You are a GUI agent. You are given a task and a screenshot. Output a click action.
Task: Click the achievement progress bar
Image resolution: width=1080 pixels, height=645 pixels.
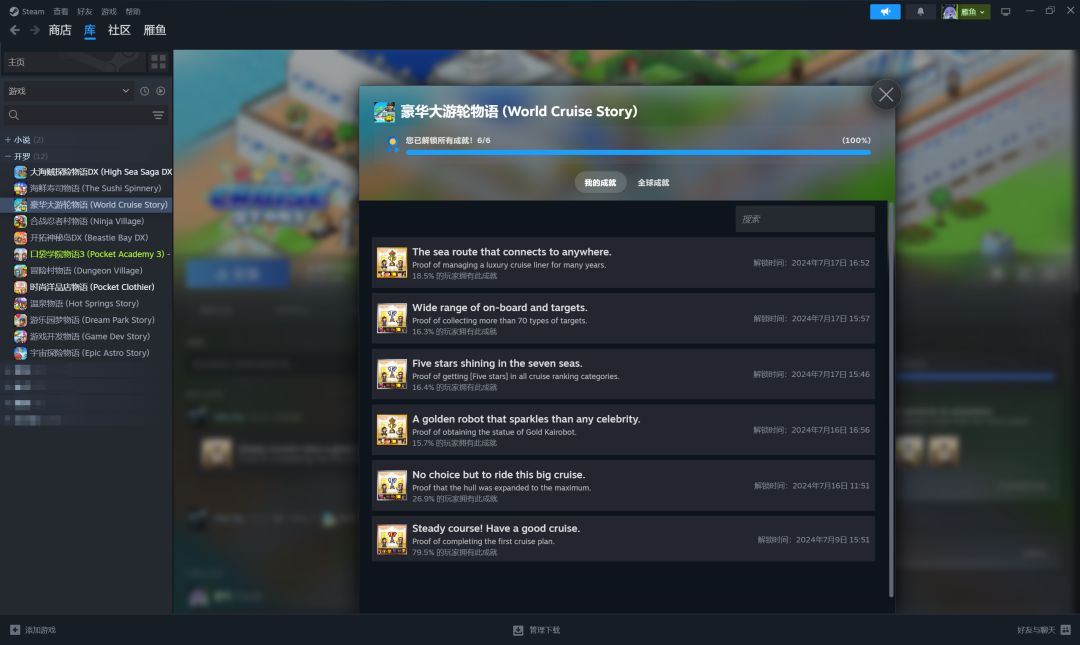coord(638,152)
